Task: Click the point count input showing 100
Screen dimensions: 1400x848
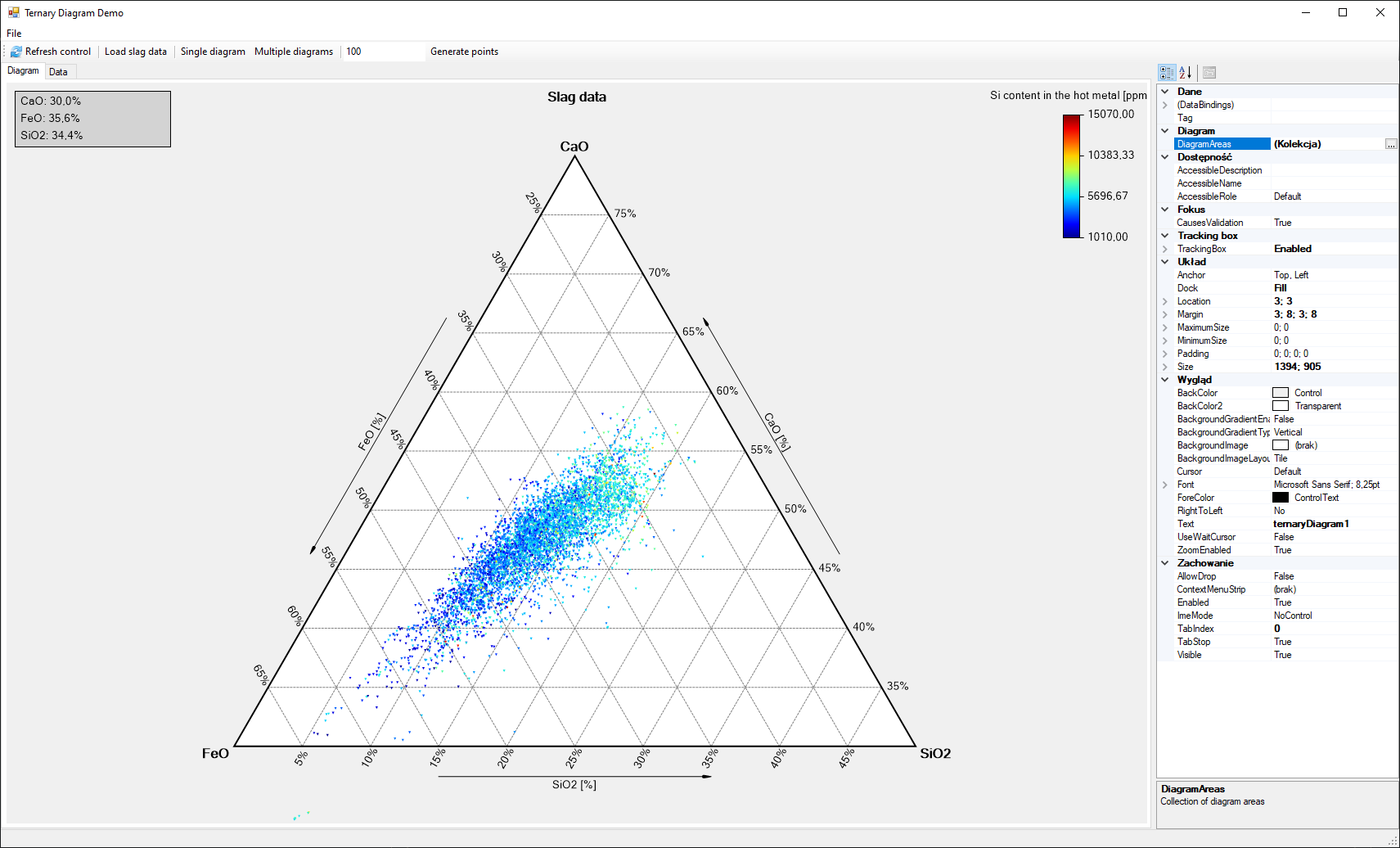Action: click(x=381, y=51)
